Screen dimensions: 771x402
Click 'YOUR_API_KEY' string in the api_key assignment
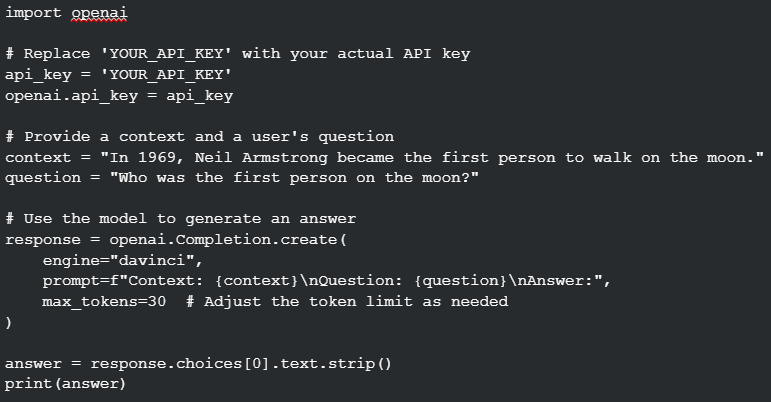pos(166,75)
